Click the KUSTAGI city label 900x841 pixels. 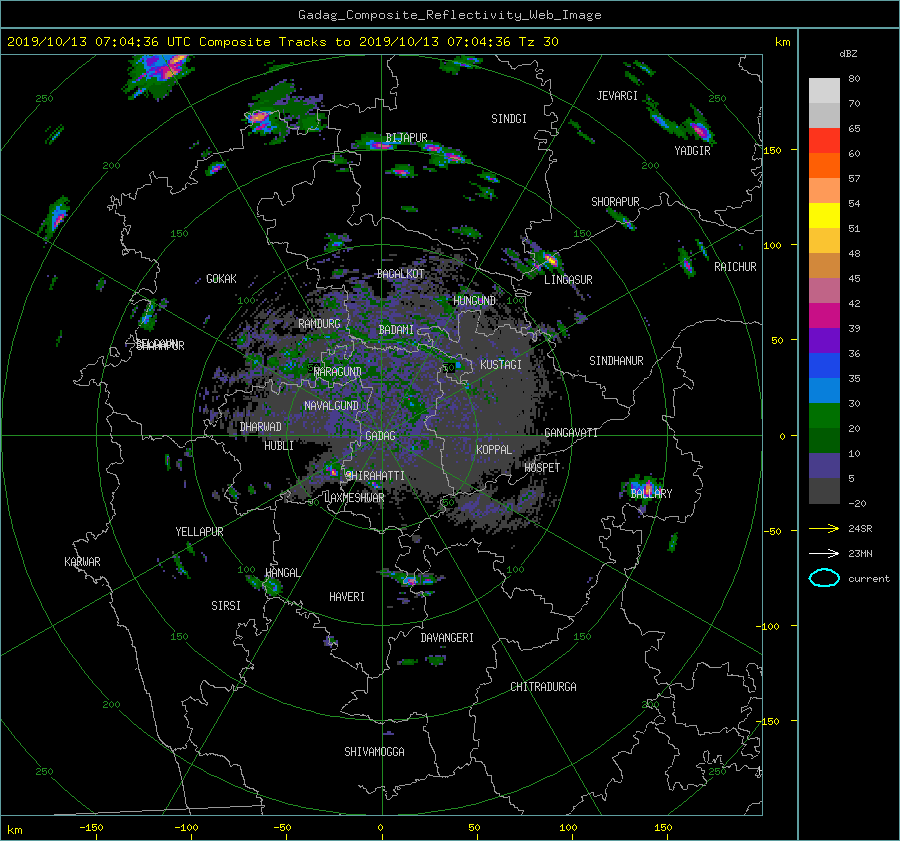[x=501, y=365]
